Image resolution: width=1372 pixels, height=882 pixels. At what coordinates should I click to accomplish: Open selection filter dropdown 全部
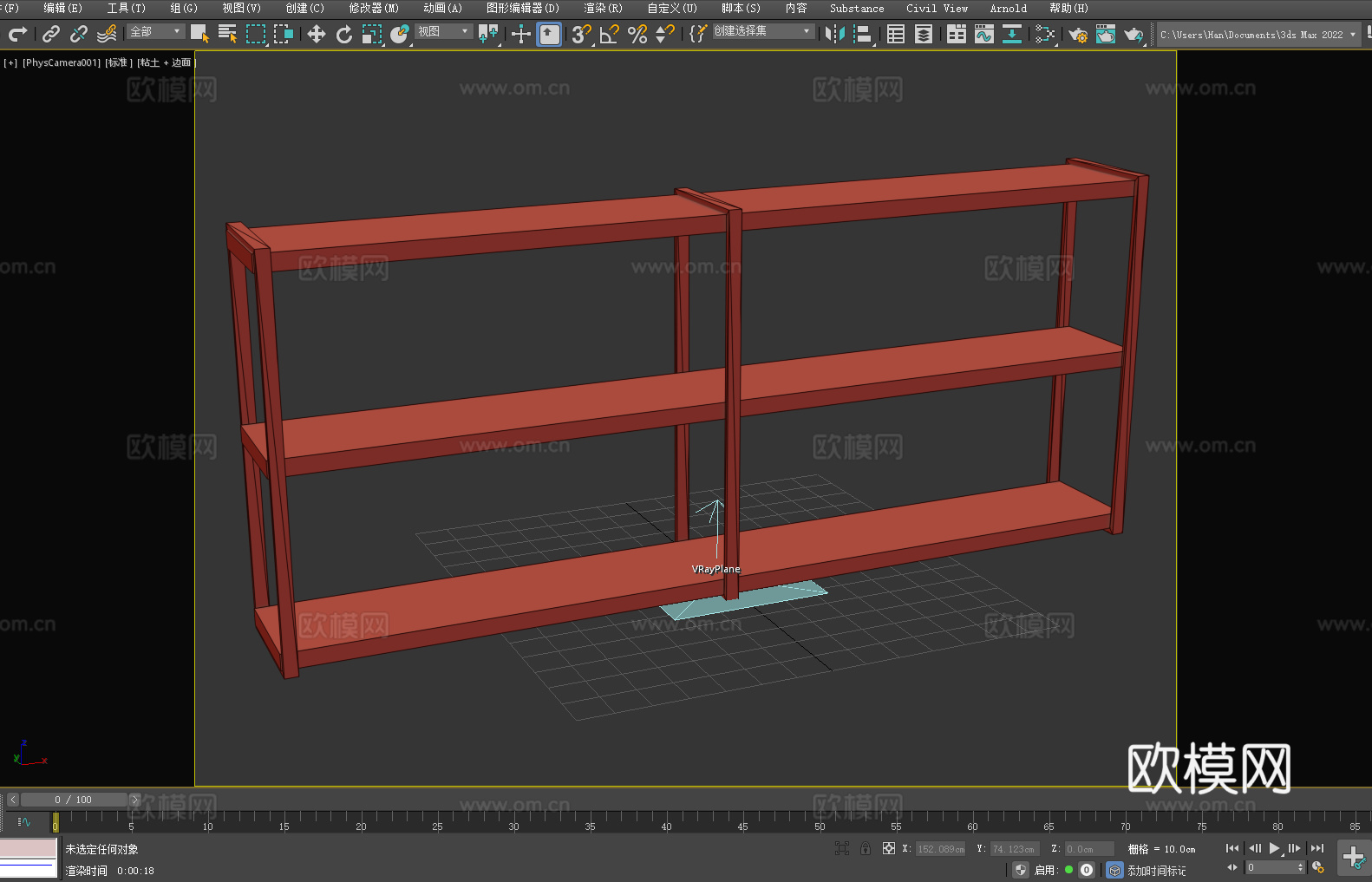point(155,31)
